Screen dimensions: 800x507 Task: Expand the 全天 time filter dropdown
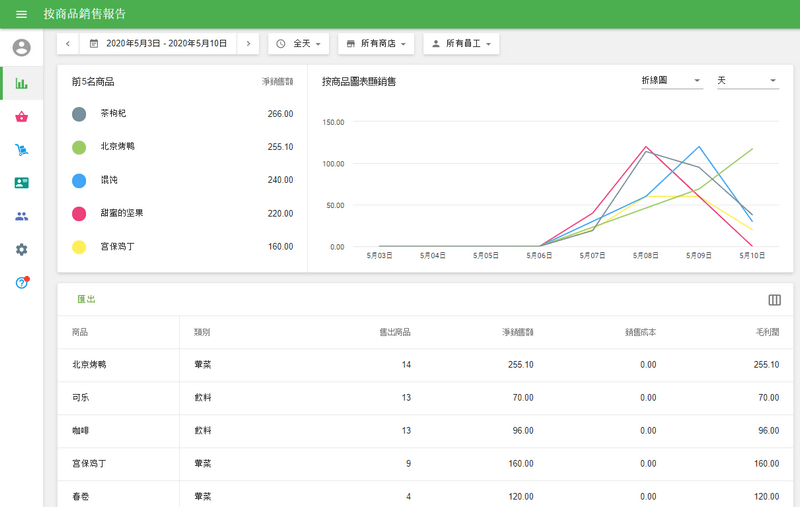tap(298, 44)
